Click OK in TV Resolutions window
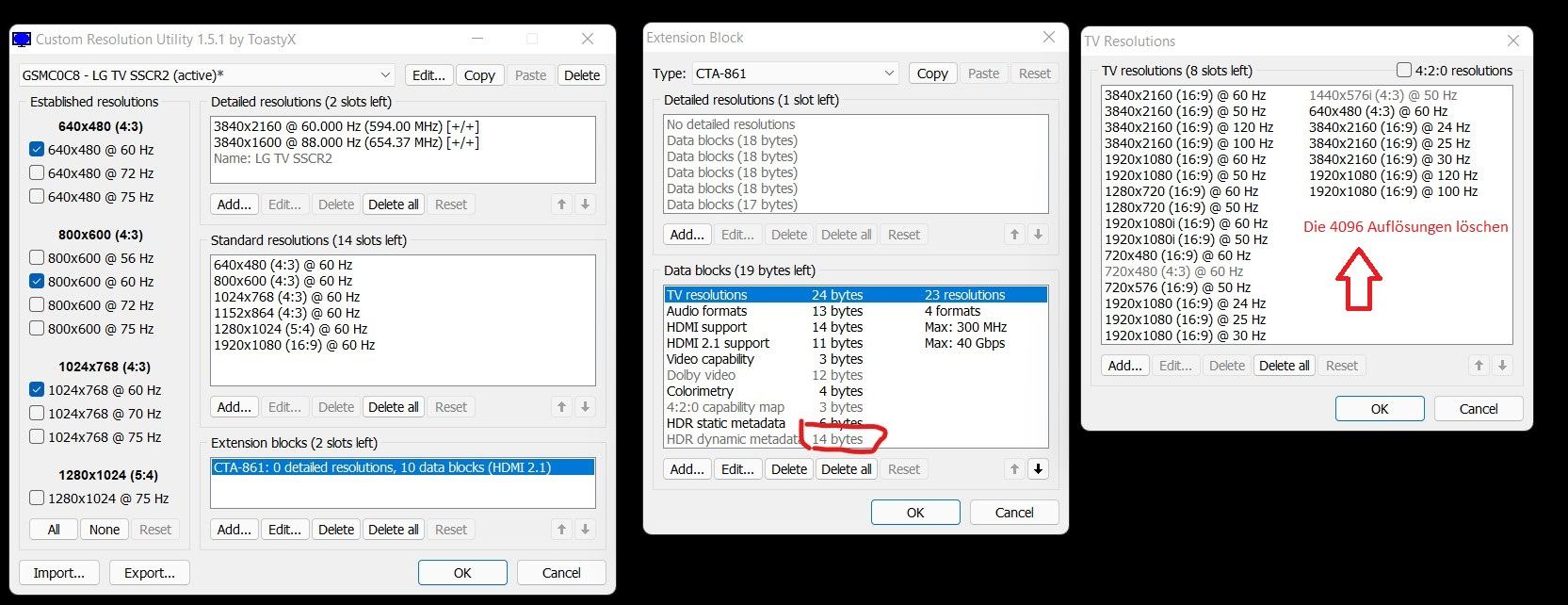The image size is (1568, 605). (1380, 409)
